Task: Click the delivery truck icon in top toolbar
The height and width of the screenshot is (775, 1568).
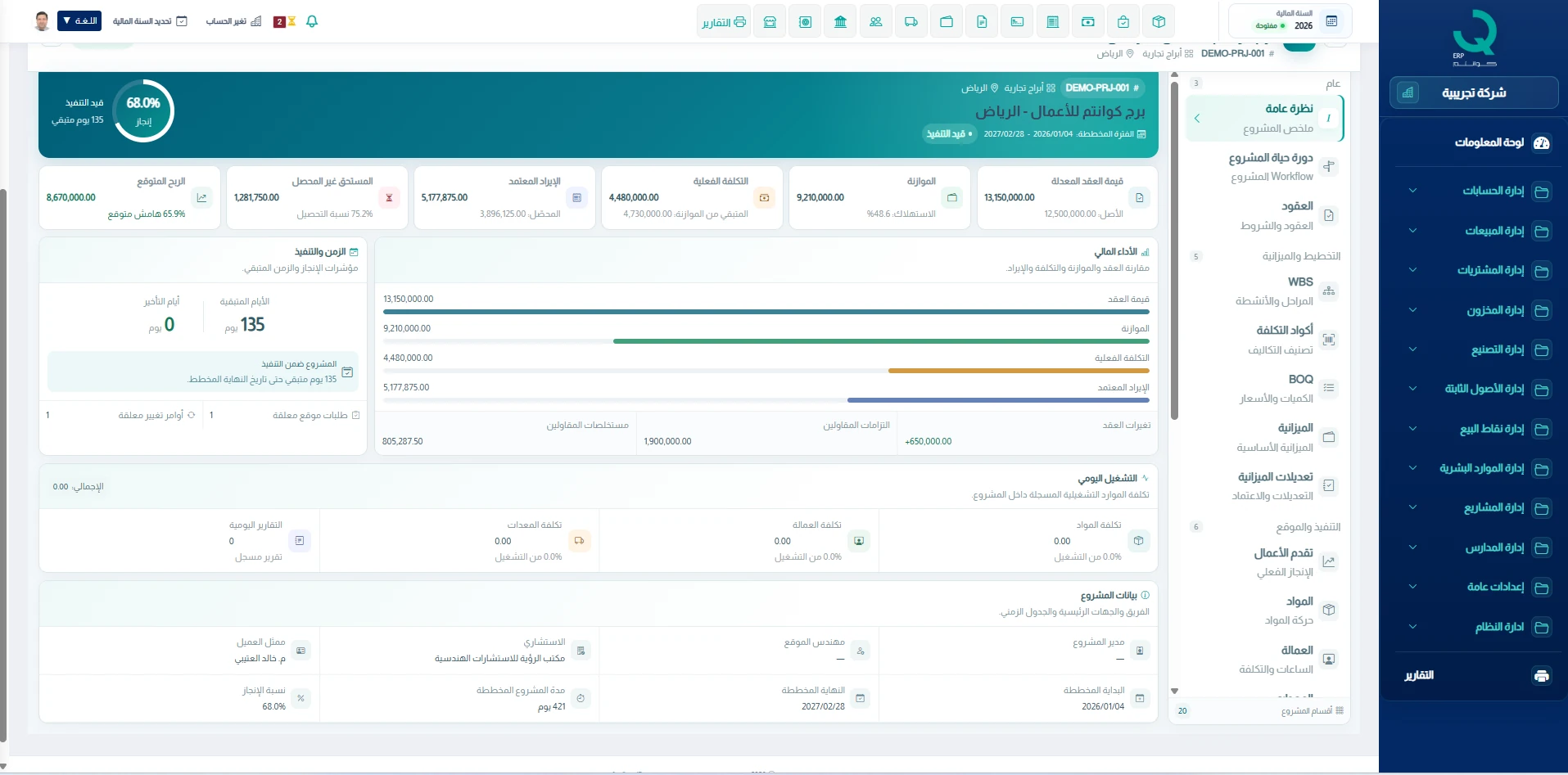Action: coord(911,22)
